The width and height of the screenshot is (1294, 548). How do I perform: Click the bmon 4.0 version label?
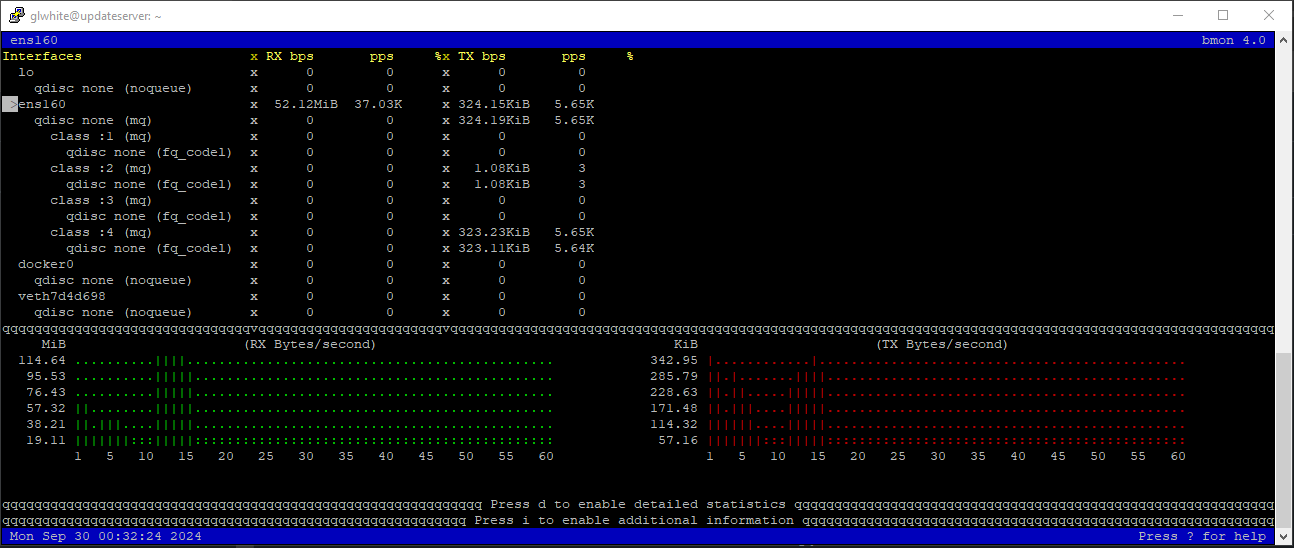point(1234,40)
